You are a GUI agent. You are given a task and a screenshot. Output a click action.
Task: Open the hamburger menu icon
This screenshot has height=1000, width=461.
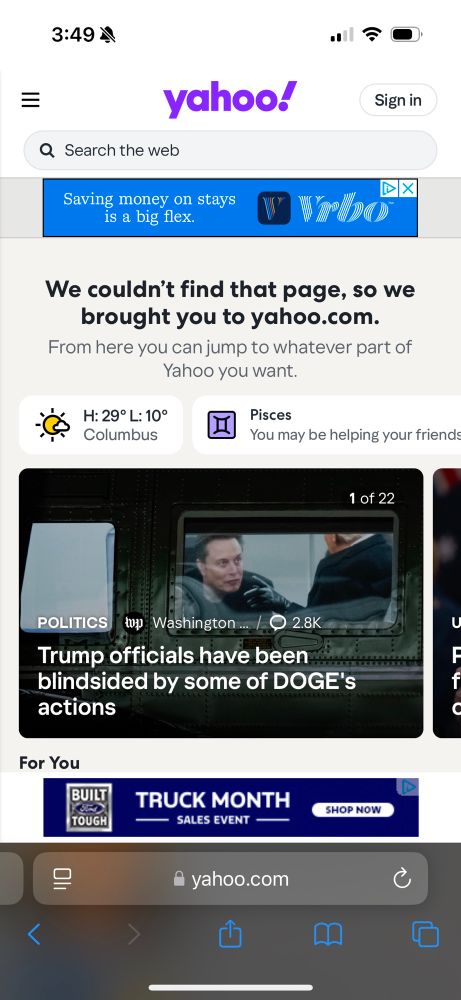click(31, 100)
